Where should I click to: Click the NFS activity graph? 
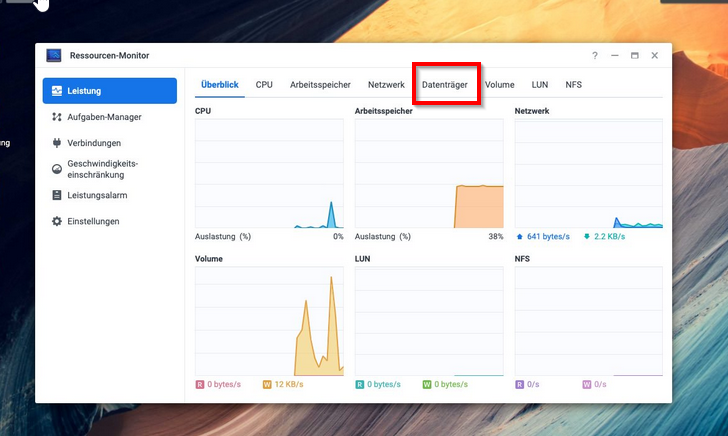(589, 321)
